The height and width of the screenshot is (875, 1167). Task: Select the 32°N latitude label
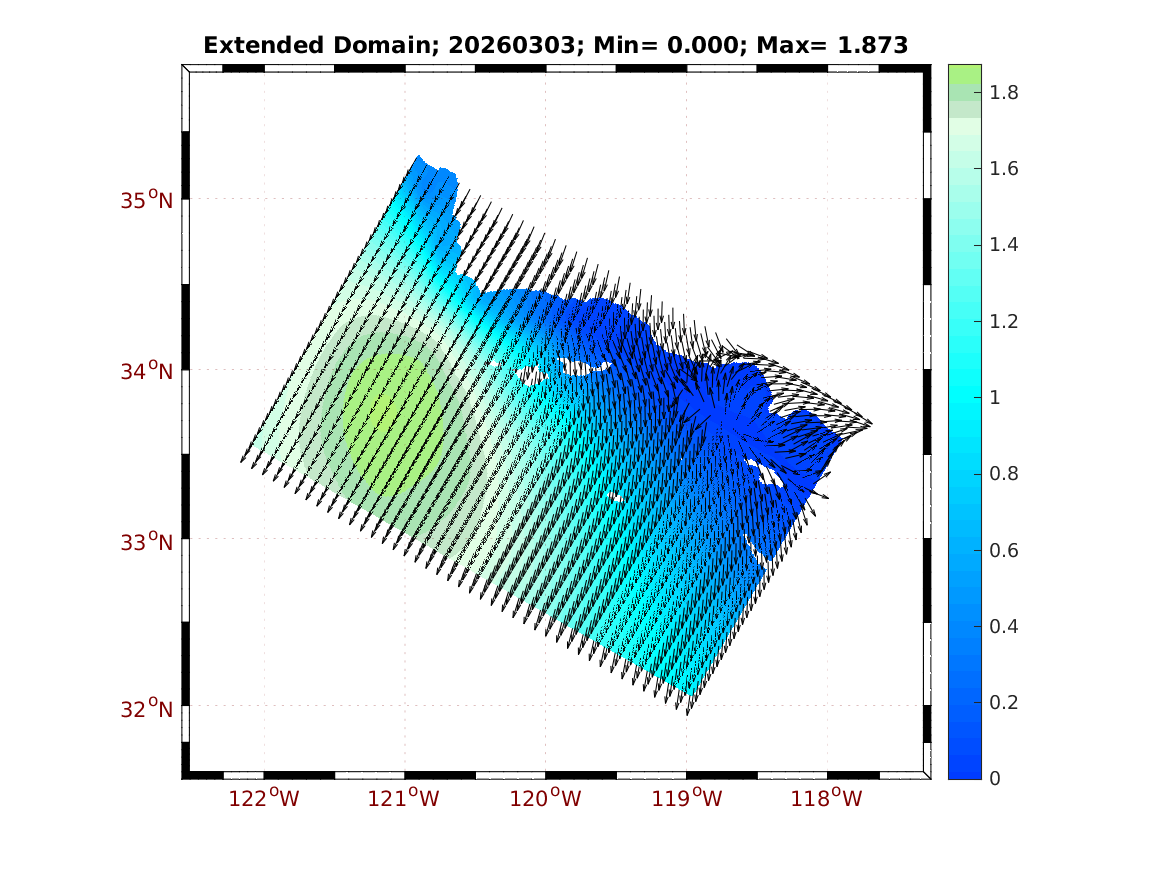pyautogui.click(x=147, y=709)
